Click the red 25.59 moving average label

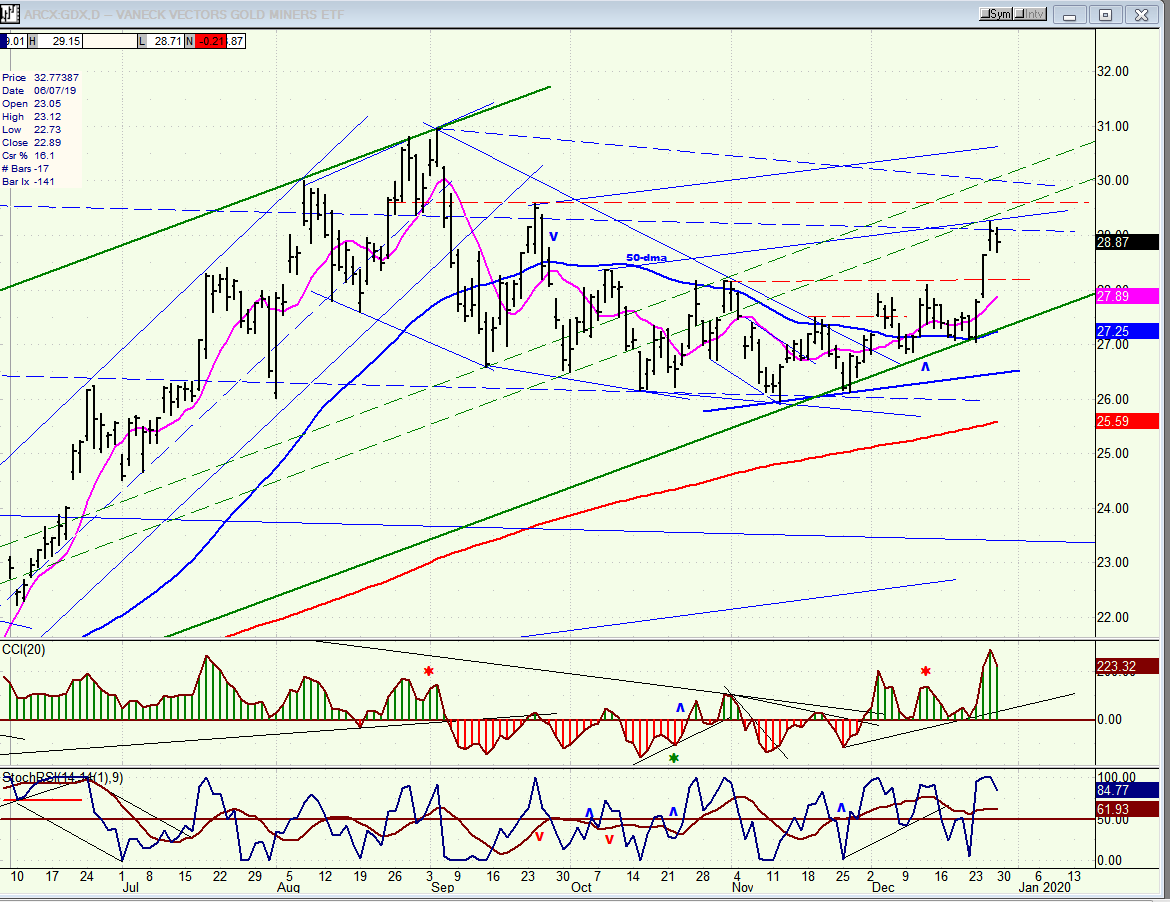(1127, 422)
